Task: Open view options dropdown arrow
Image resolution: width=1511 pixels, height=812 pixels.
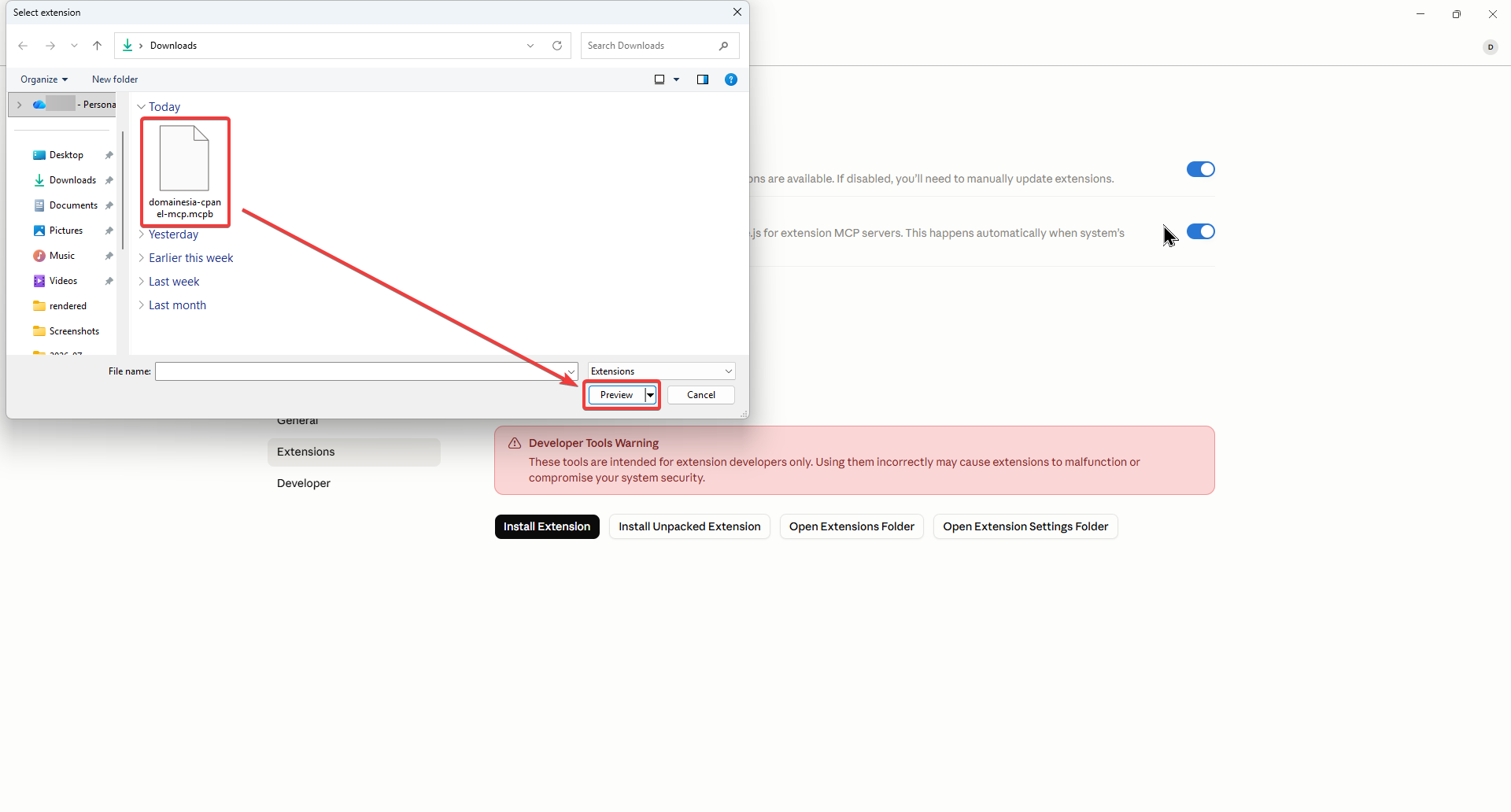Action: (677, 79)
